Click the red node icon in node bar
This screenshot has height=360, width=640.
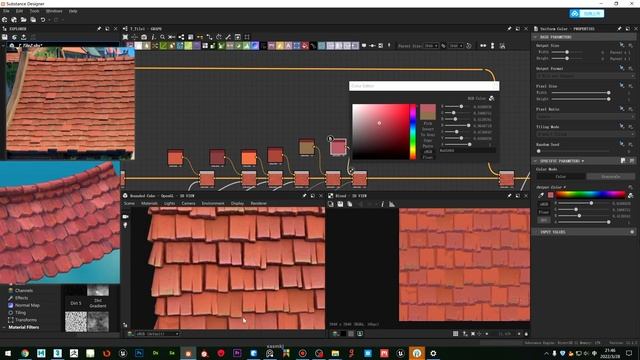tap(305, 46)
